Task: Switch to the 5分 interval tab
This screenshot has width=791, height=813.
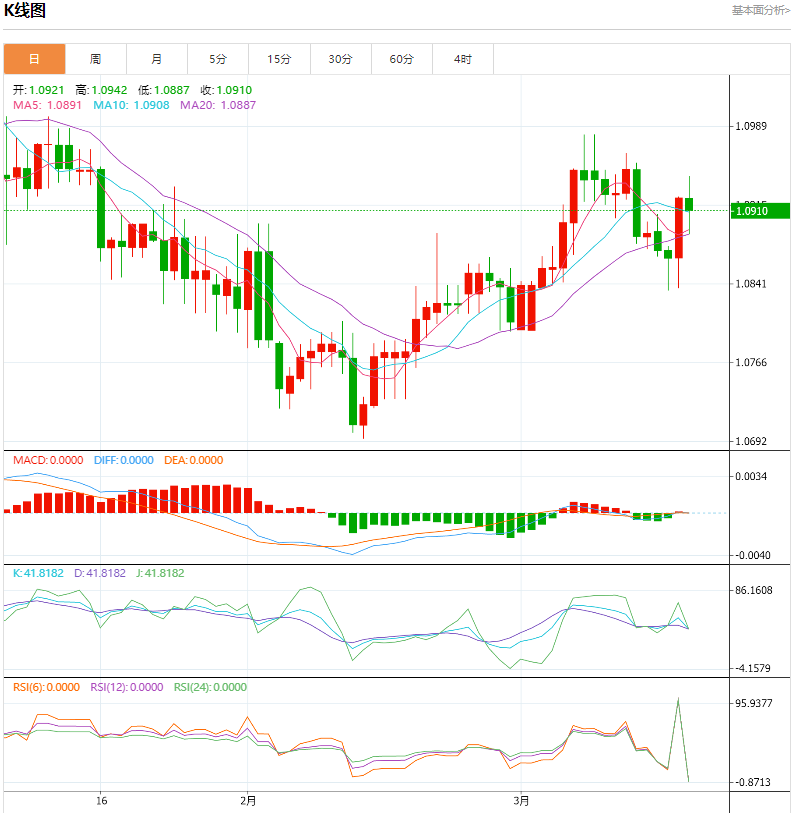Action: tap(218, 59)
